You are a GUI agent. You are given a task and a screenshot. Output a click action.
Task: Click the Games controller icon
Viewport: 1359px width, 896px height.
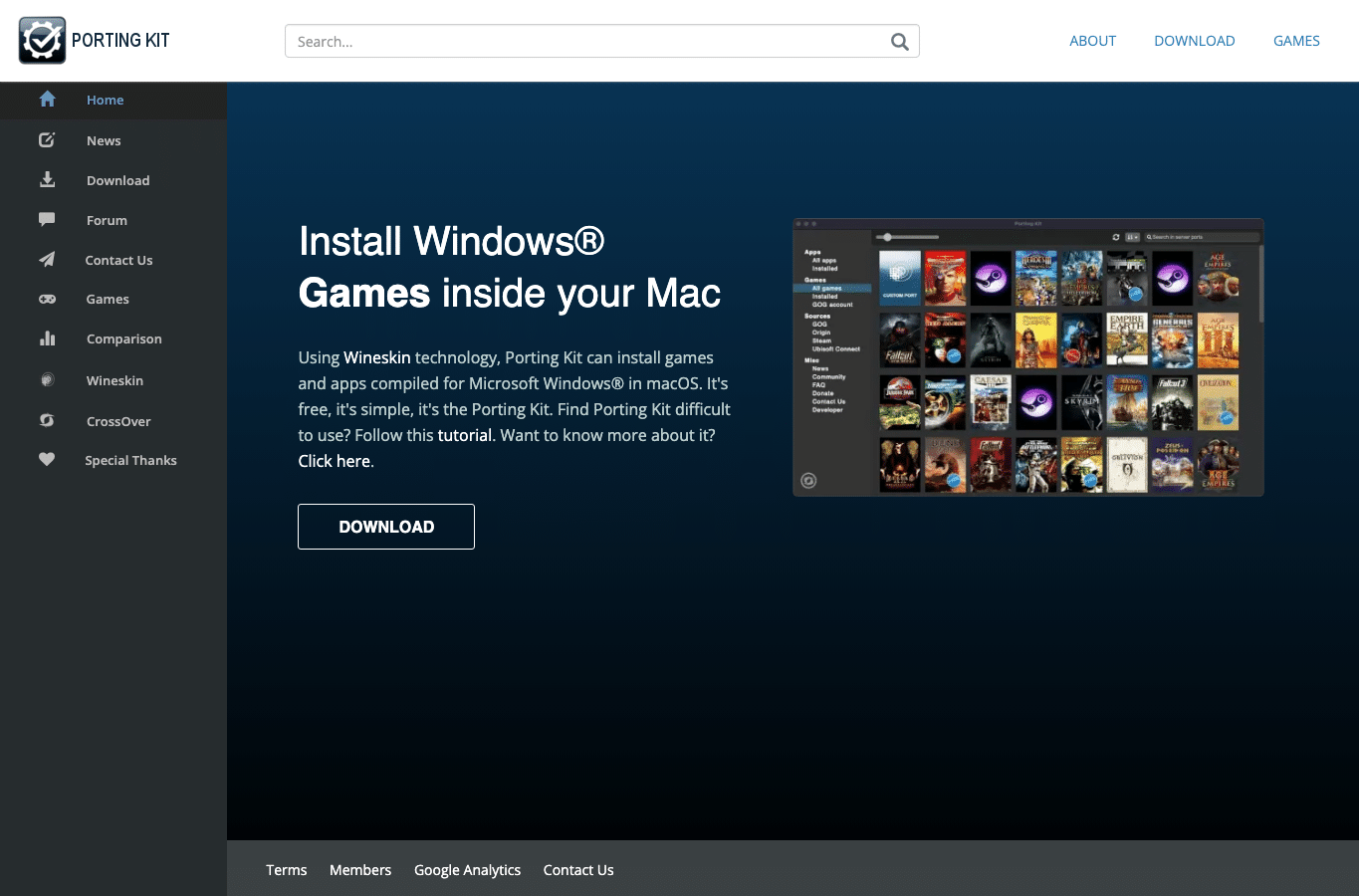pyautogui.click(x=47, y=299)
